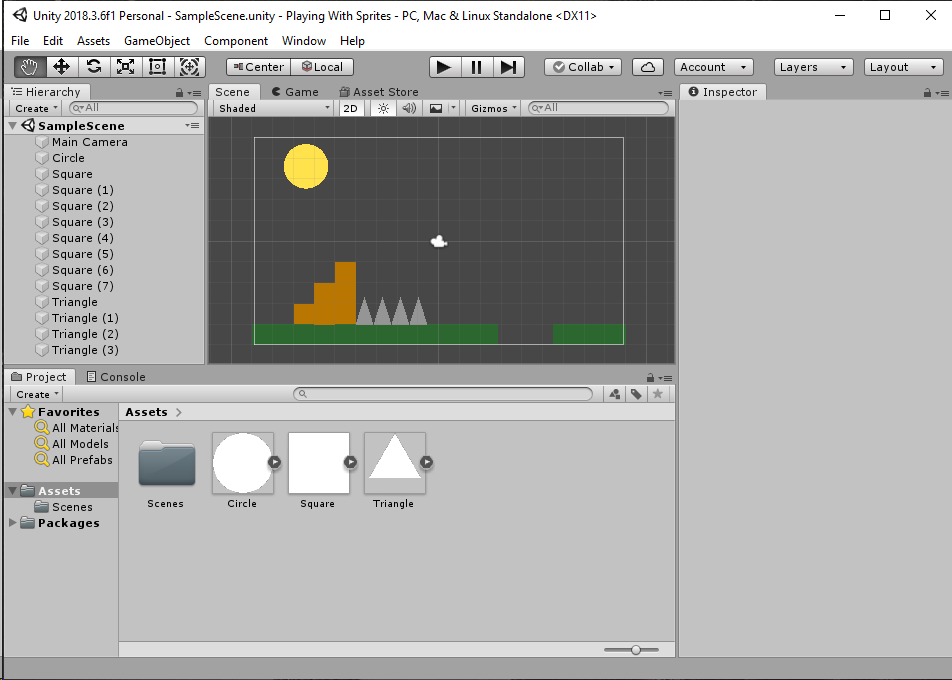This screenshot has width=952, height=680.
Task: Open Unity cloud services window
Action: tap(646, 66)
